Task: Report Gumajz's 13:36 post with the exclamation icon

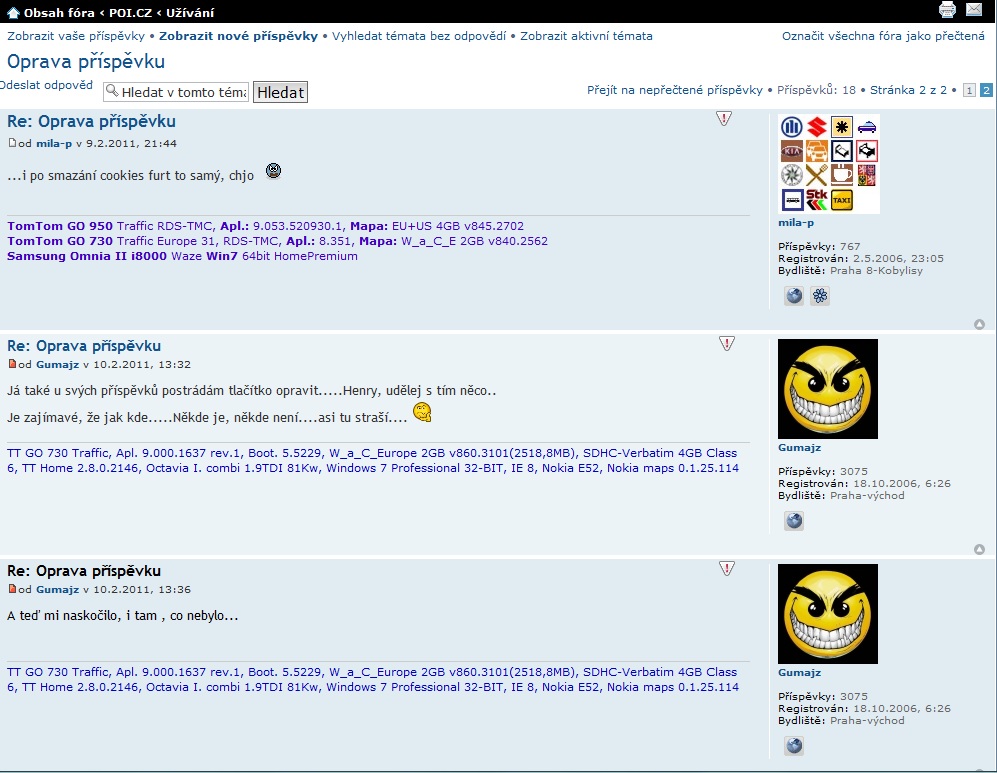Action: (x=727, y=569)
